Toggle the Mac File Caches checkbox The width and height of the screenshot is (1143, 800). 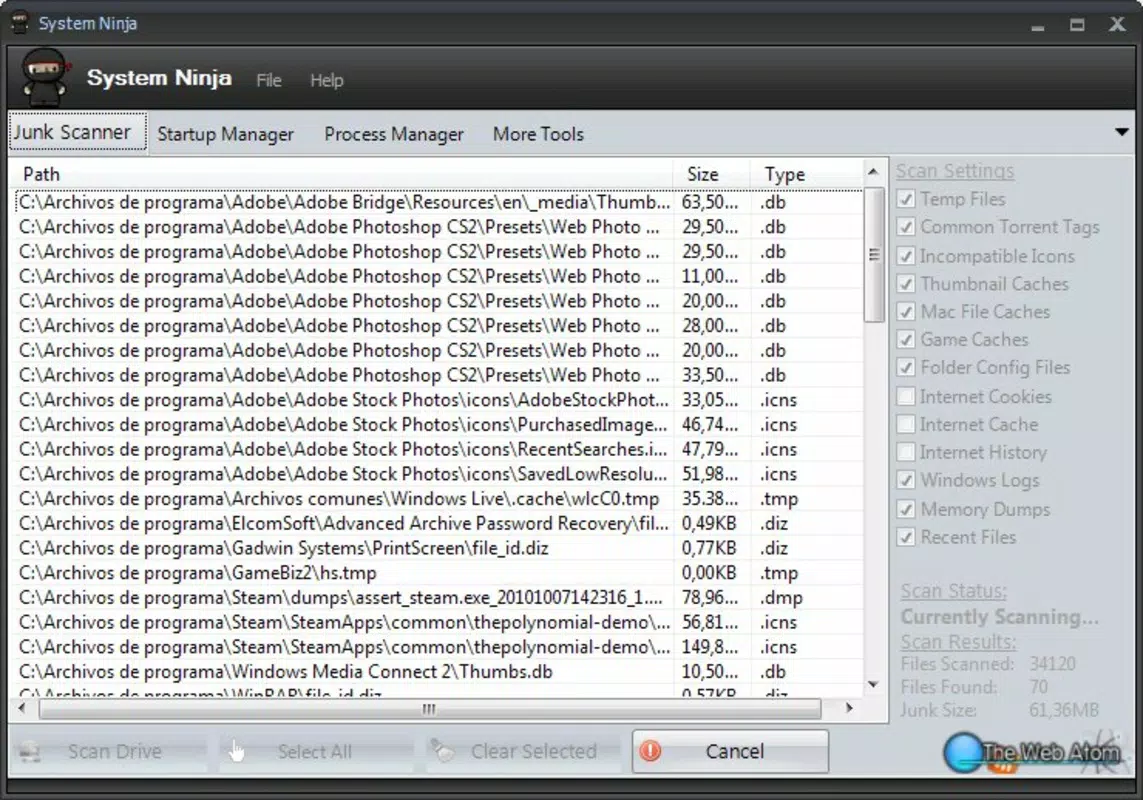[x=905, y=311]
